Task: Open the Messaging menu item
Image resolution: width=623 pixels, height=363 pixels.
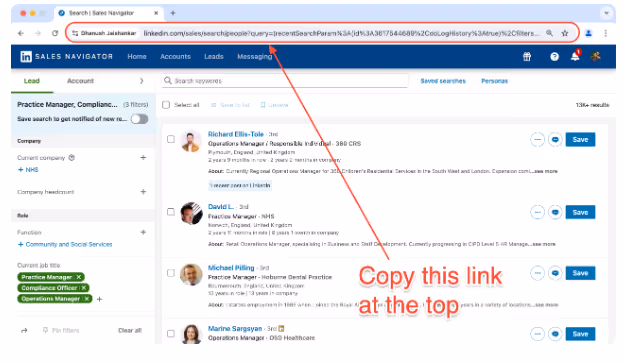Action: [255, 57]
